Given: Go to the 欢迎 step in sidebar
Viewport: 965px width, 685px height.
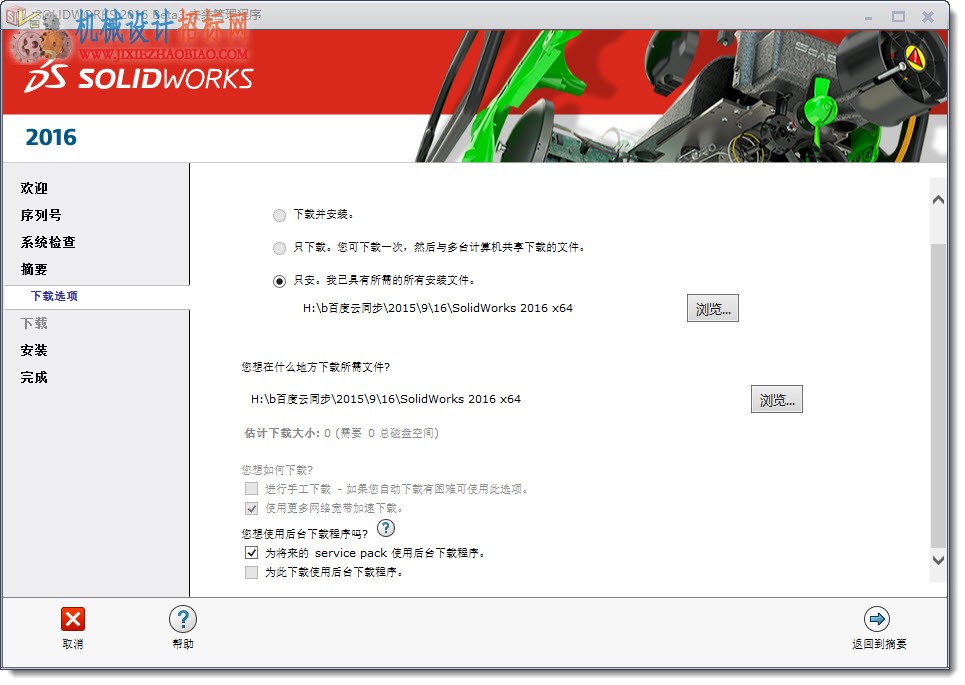Looking at the screenshot, I should point(34,188).
